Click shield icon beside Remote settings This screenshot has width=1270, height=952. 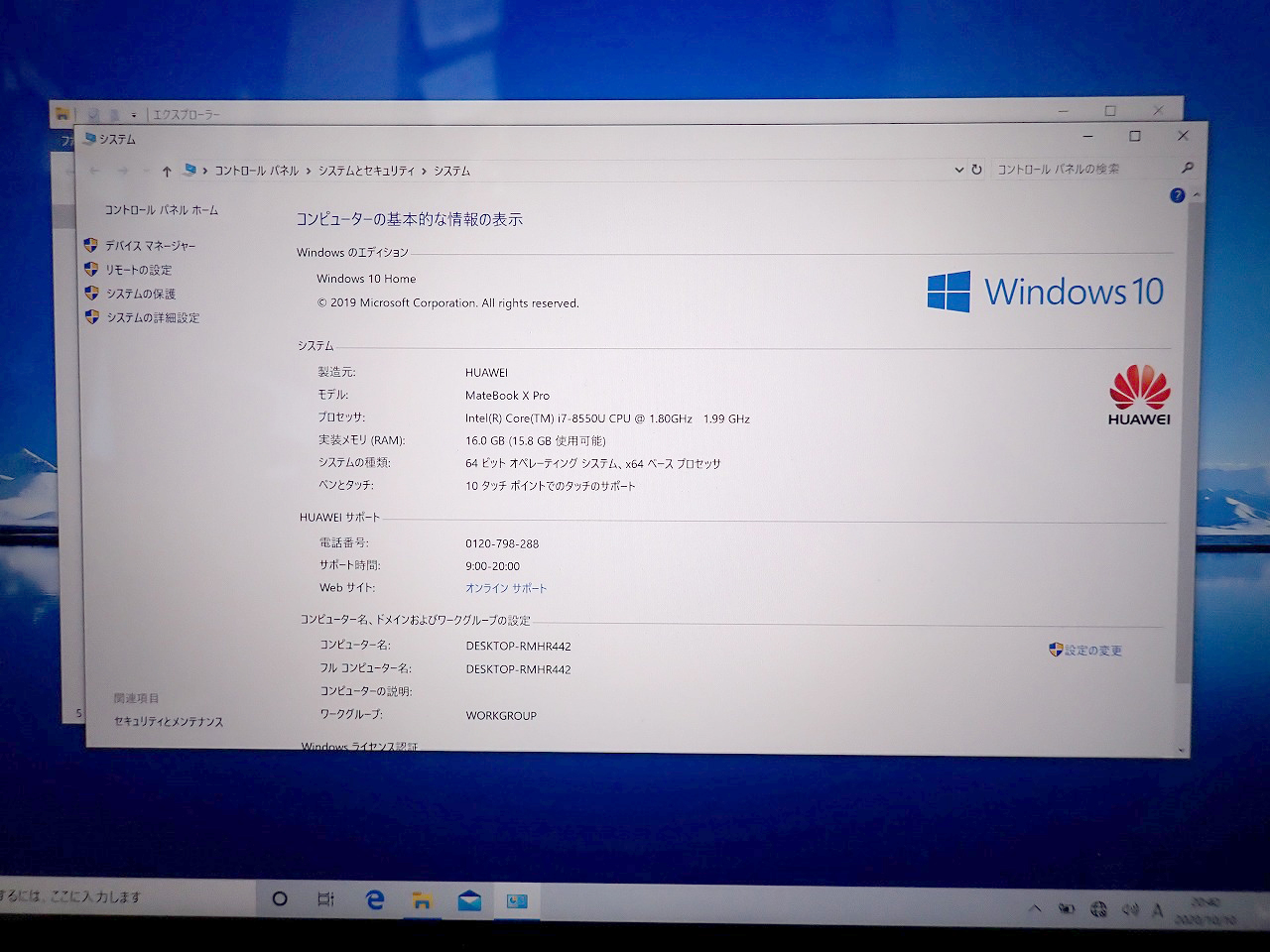point(91,269)
